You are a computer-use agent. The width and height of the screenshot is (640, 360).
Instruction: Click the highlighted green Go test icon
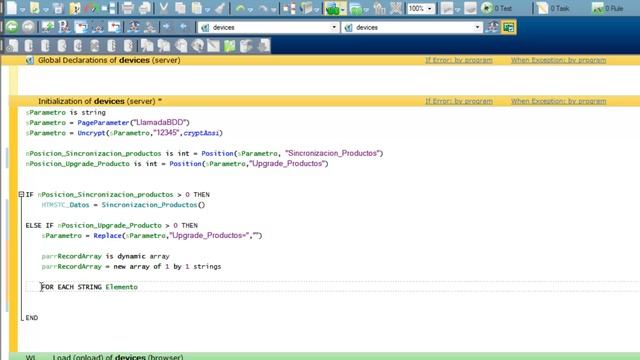(333, 8)
